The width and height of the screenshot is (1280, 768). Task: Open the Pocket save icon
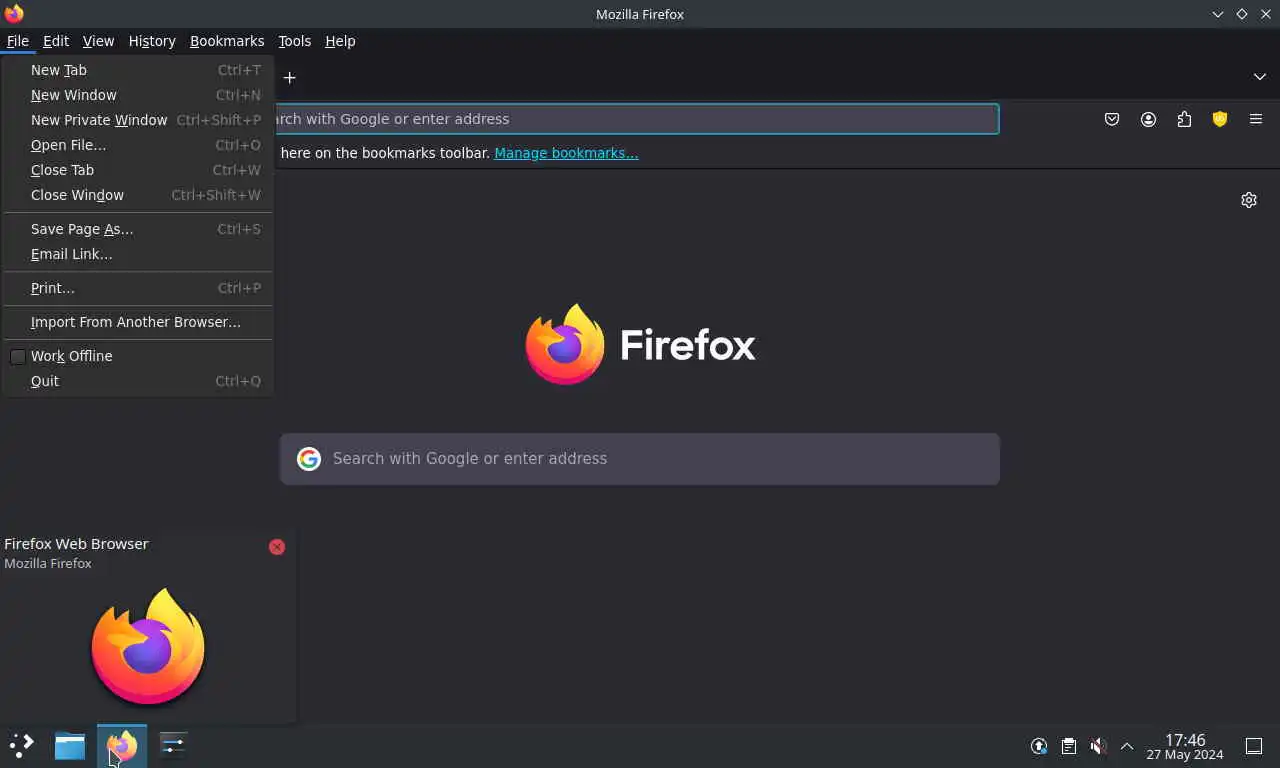1112,119
